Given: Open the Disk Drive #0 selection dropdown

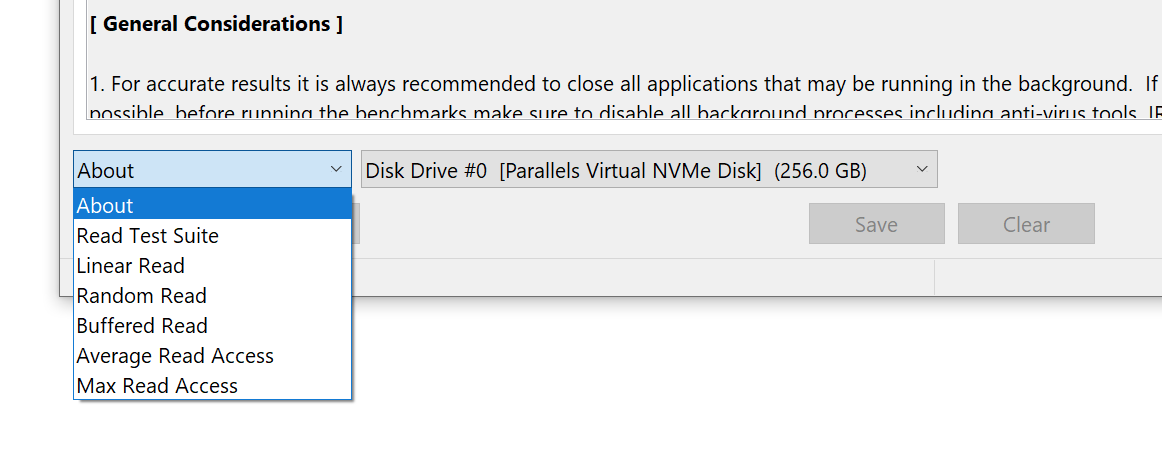Looking at the screenshot, I should pyautogui.click(x=648, y=170).
